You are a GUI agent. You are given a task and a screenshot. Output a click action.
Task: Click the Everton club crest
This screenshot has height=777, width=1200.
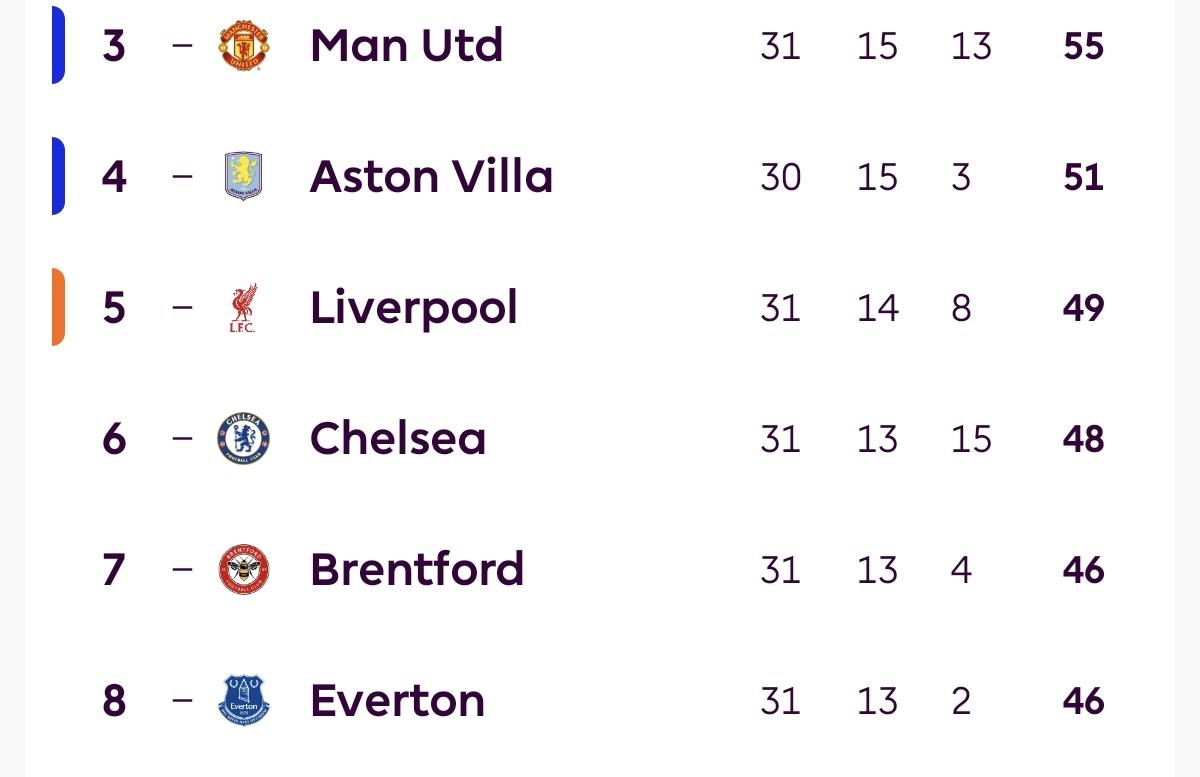tap(244, 700)
